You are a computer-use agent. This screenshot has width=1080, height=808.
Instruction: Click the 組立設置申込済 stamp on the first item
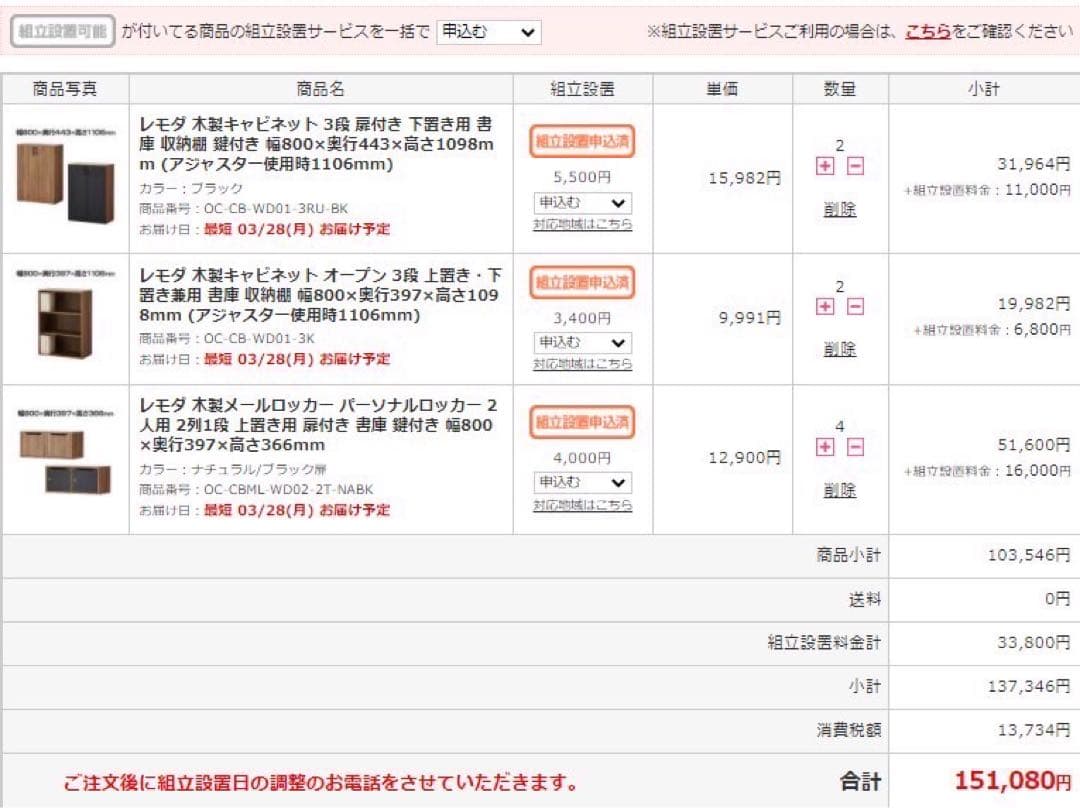[583, 143]
